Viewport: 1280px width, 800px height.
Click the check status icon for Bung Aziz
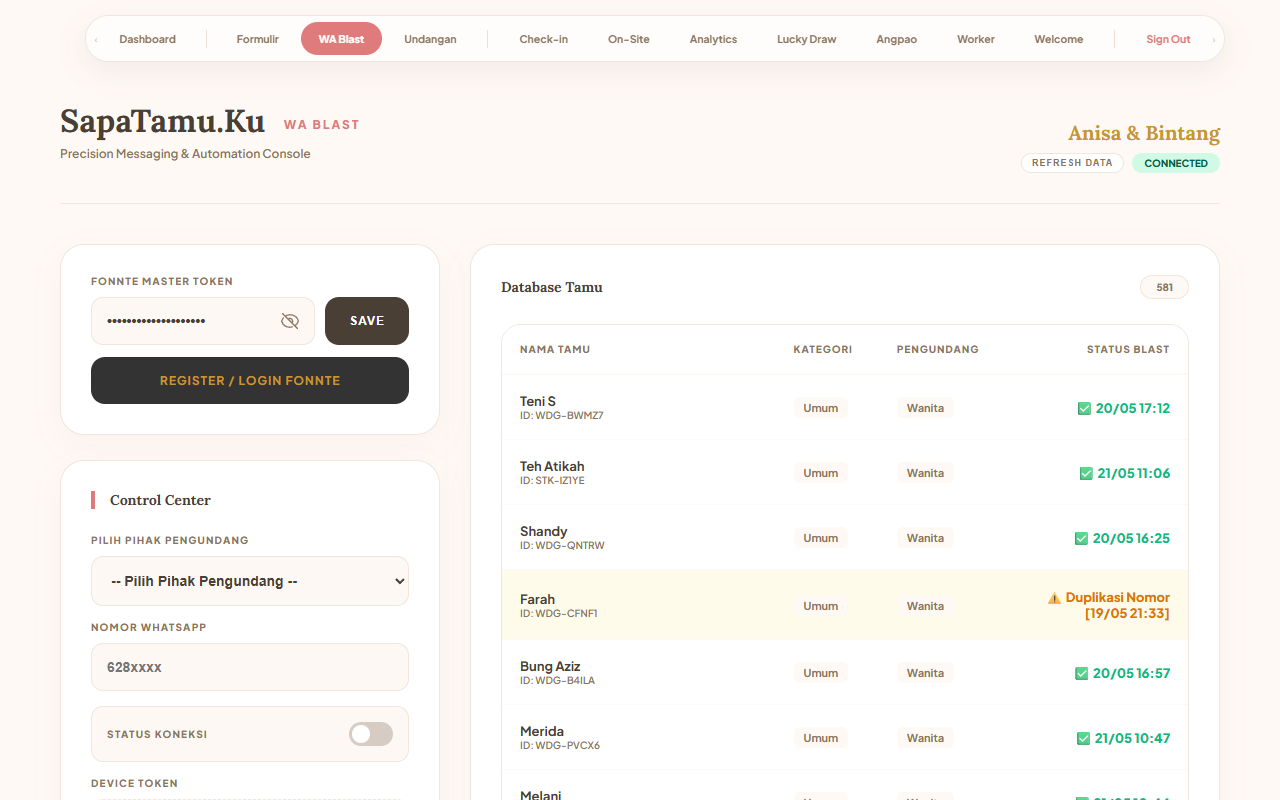click(x=1081, y=673)
